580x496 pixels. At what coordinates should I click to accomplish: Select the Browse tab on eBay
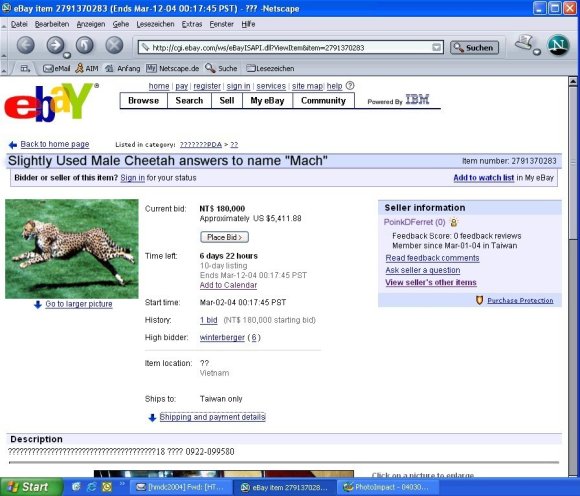[144, 101]
